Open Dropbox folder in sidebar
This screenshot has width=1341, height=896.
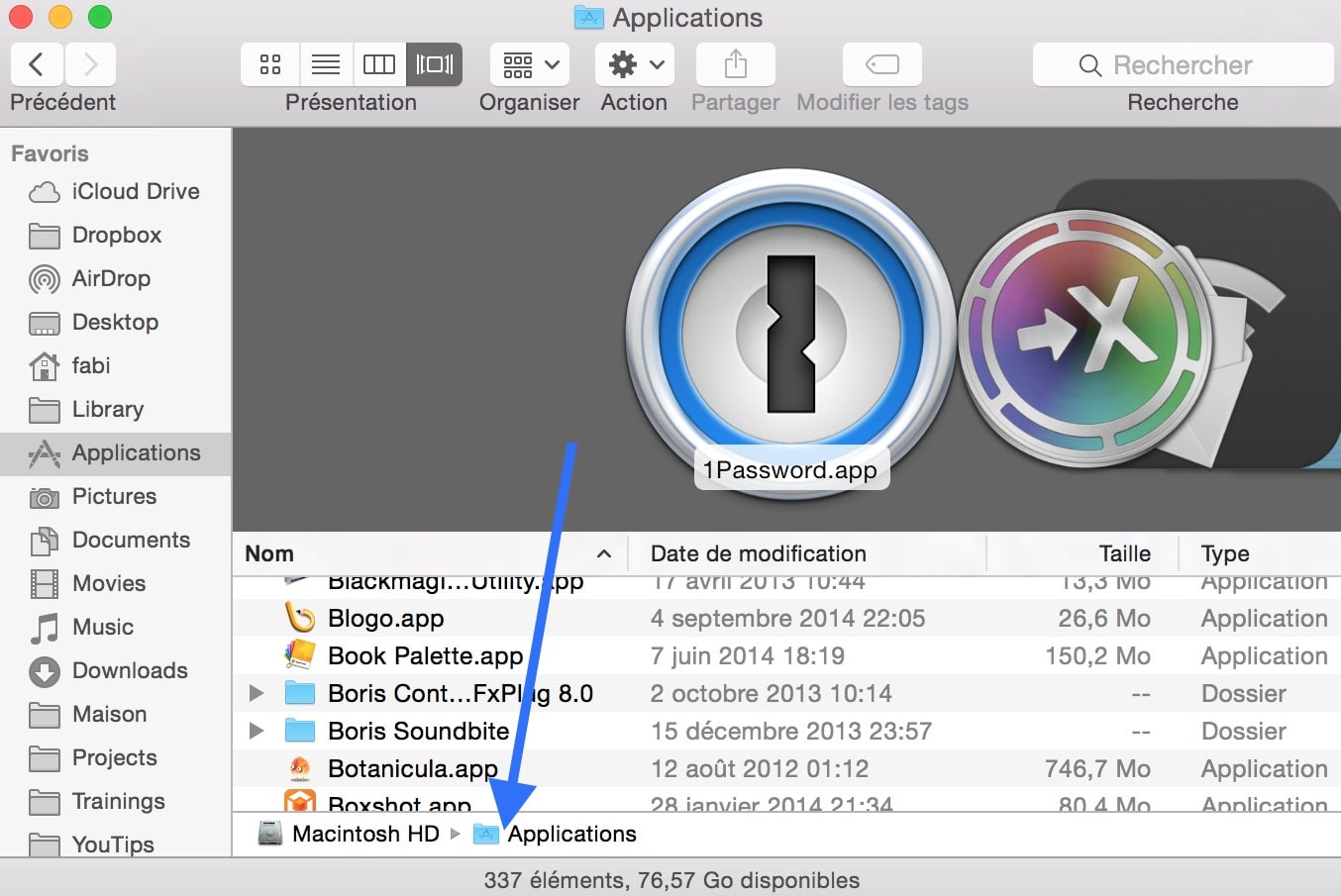116,235
